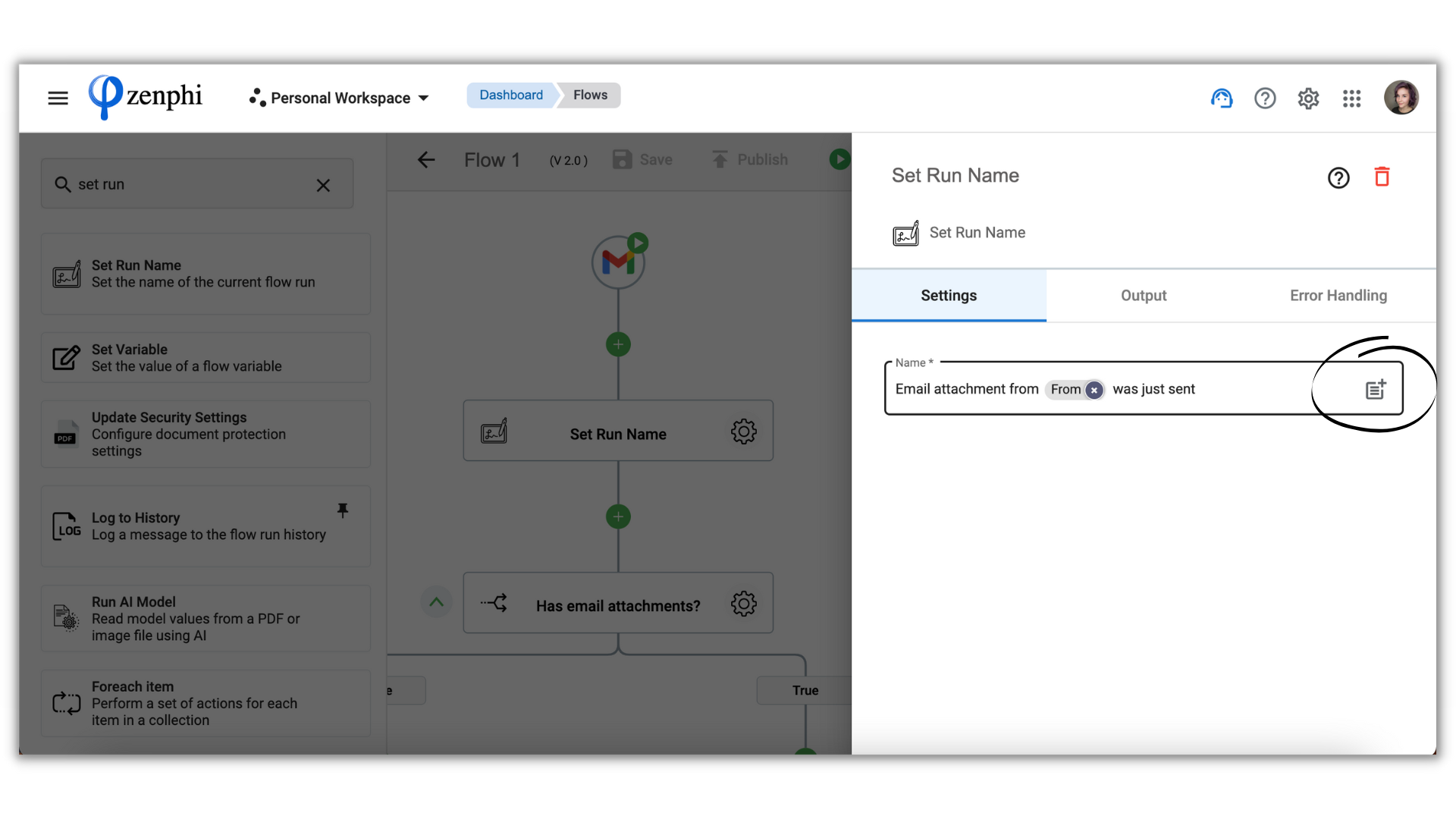Add step below Gmail trigger
The width and height of the screenshot is (1456, 819).
pyautogui.click(x=618, y=344)
